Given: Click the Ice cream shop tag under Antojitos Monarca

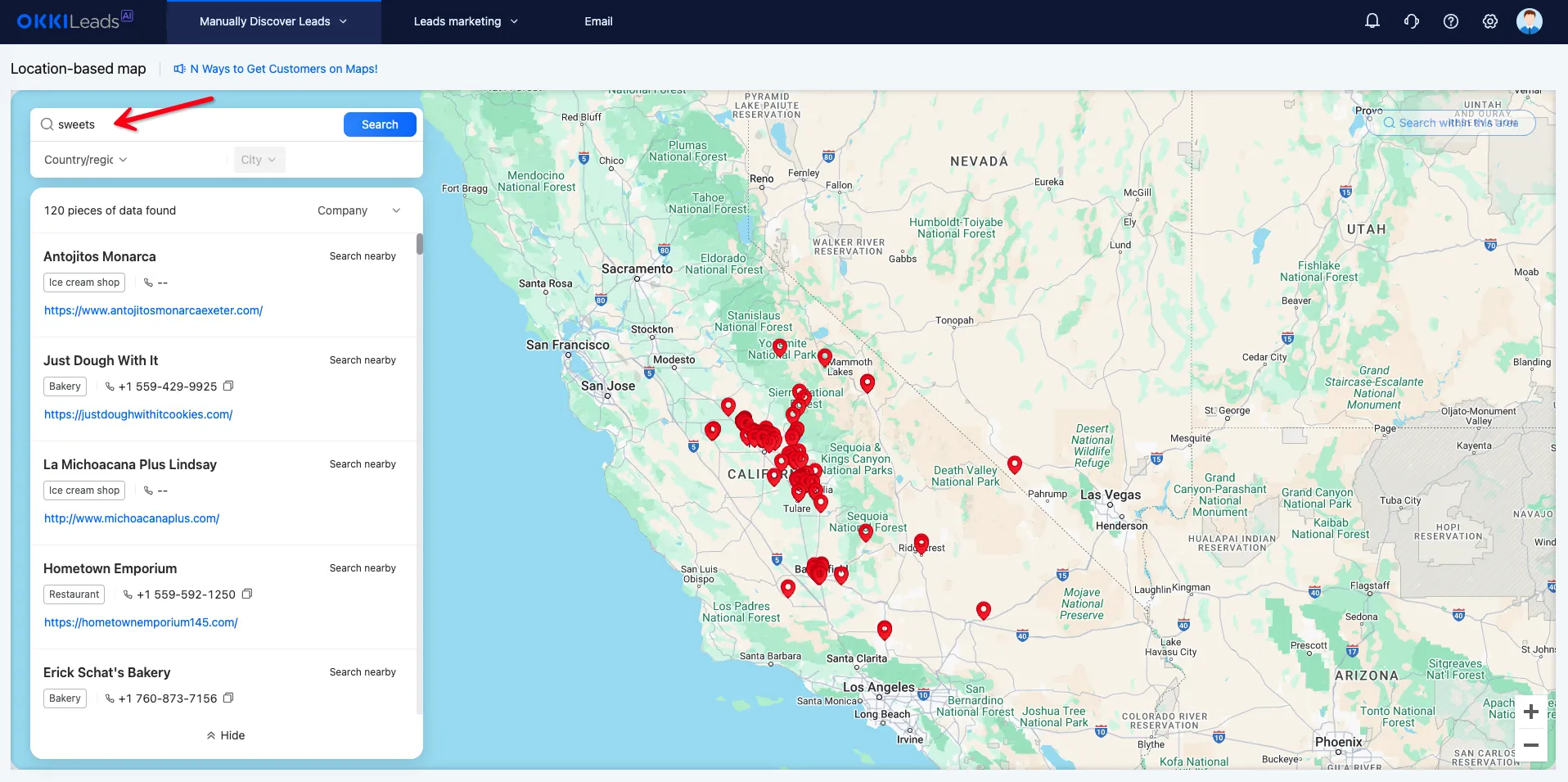Looking at the screenshot, I should pyautogui.click(x=84, y=283).
